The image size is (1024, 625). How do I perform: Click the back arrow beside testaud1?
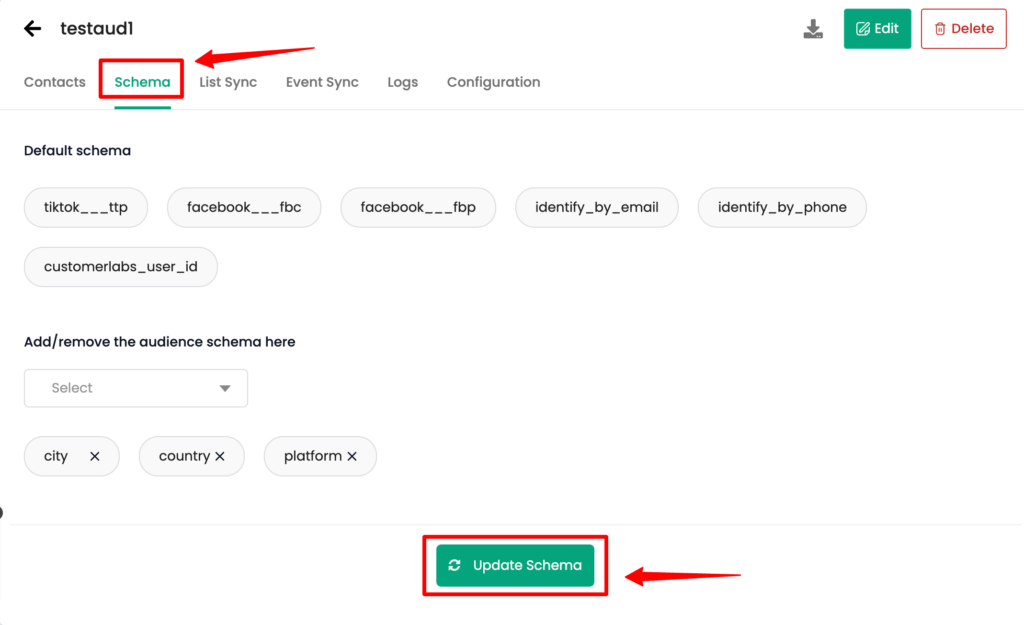[33, 29]
